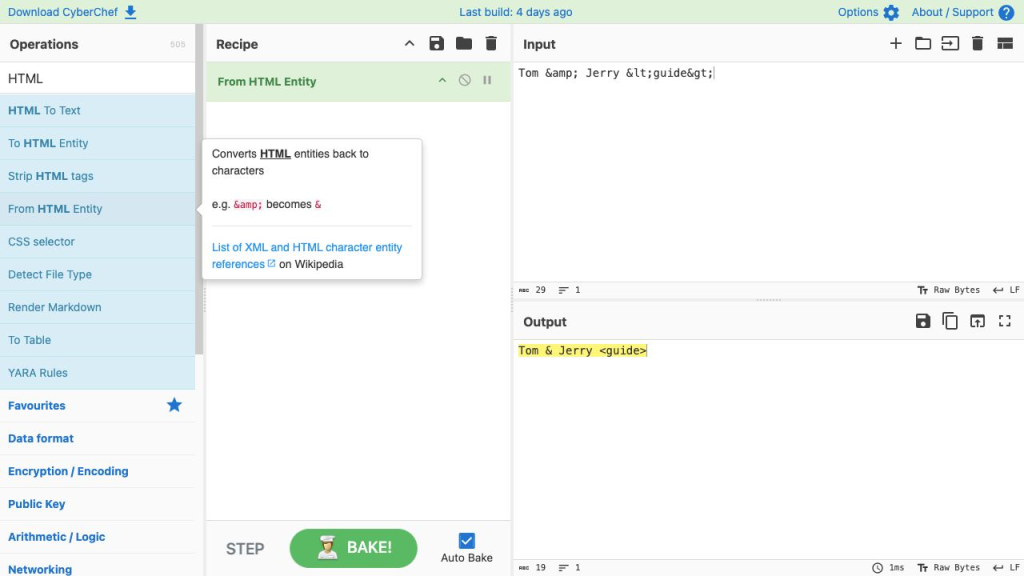
Task: Change input LF end-of-line sequence
Action: click(x=1006, y=290)
